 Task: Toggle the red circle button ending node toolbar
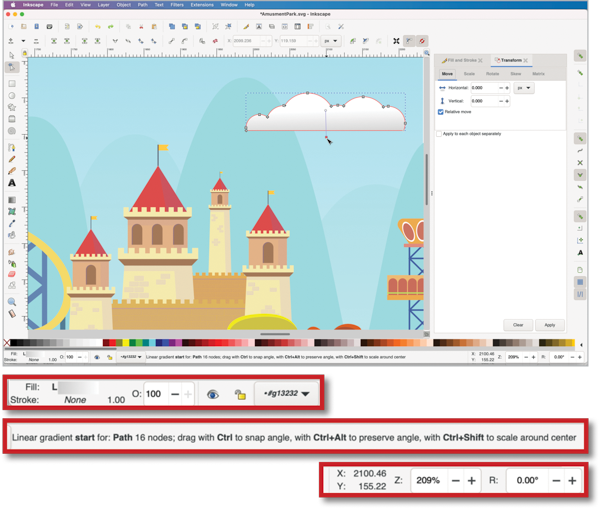click(422, 41)
